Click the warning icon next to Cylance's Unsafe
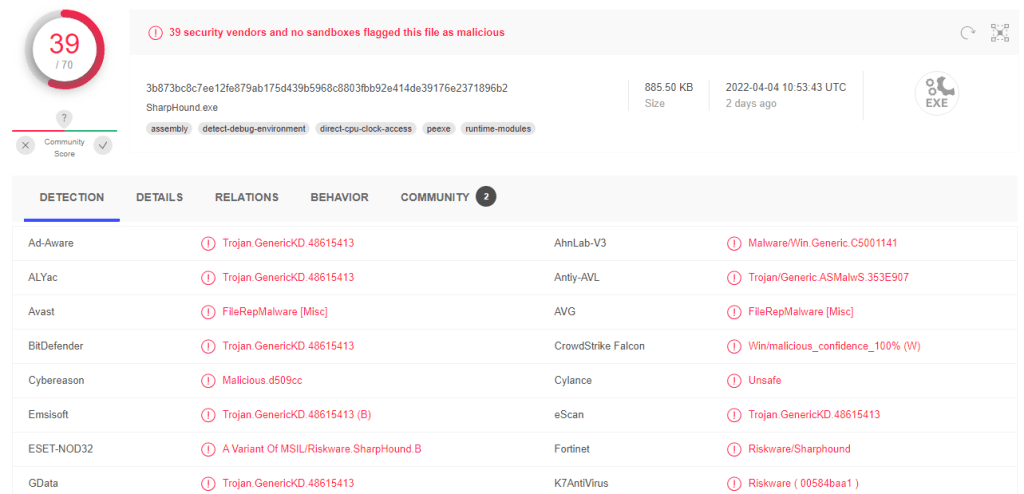 [x=734, y=380]
